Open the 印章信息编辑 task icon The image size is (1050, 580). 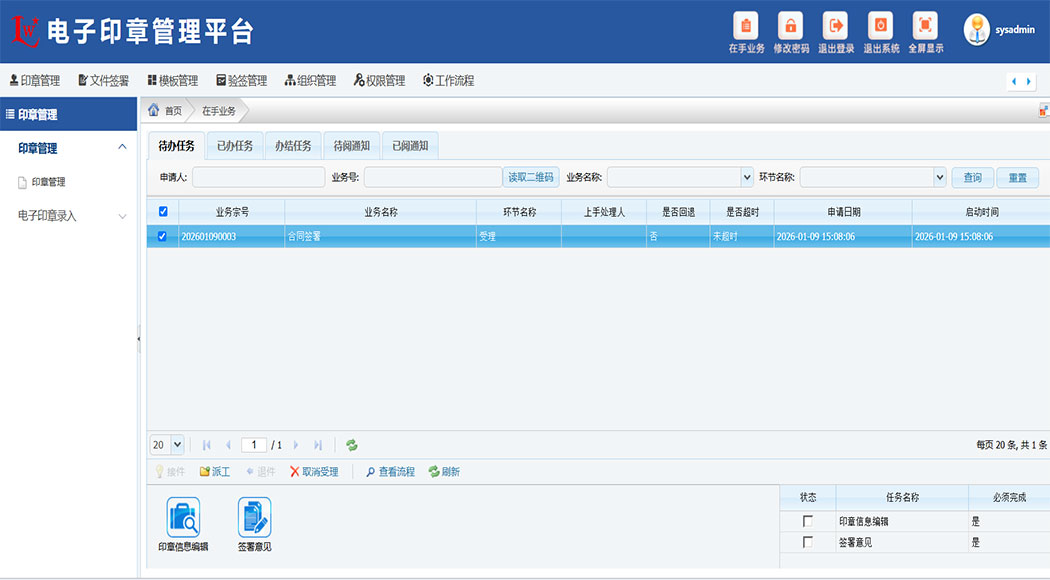(x=183, y=518)
